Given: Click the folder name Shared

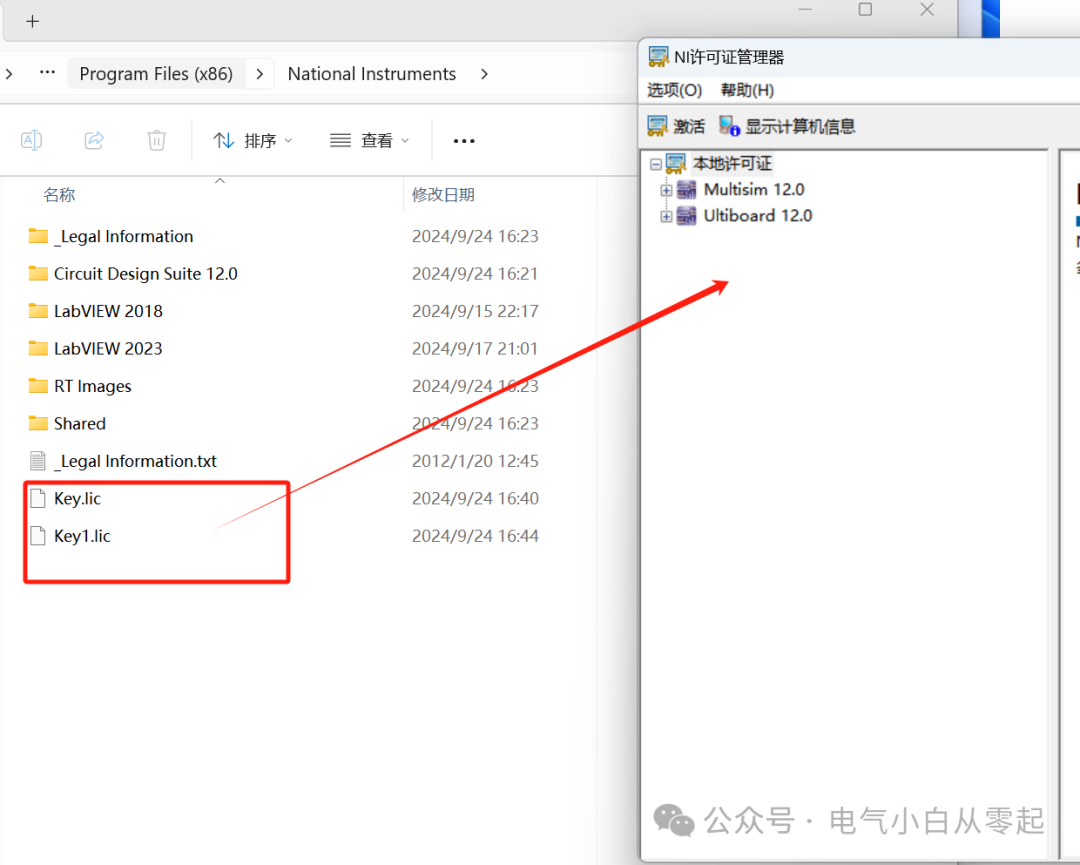Looking at the screenshot, I should coord(80,424).
